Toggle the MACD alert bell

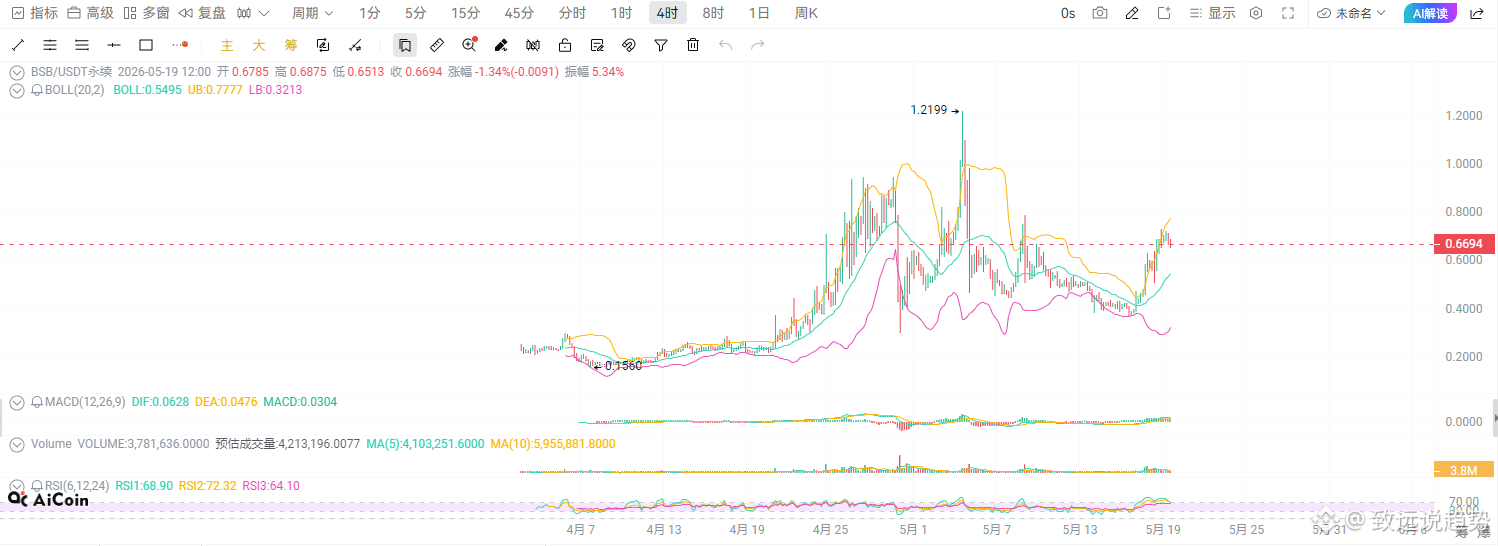click(x=37, y=402)
